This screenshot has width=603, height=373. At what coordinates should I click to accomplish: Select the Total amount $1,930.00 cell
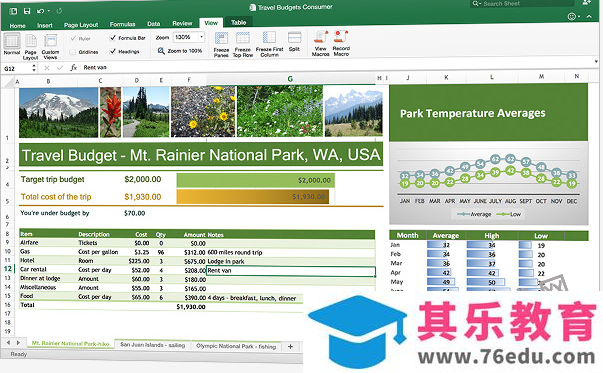[190, 306]
